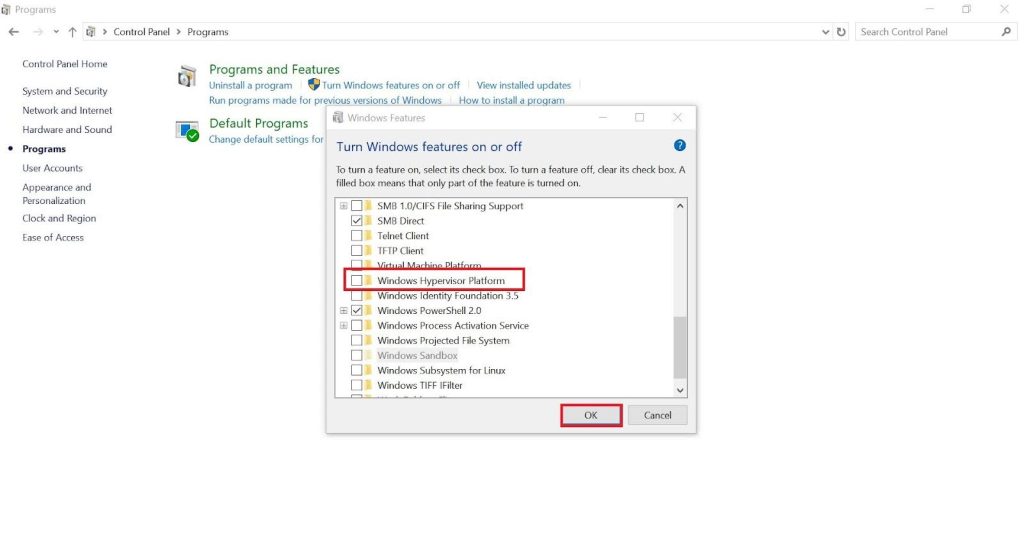The image size is (1024, 534).
Task: Click Cancel in Windows Features dialog
Action: [658, 415]
